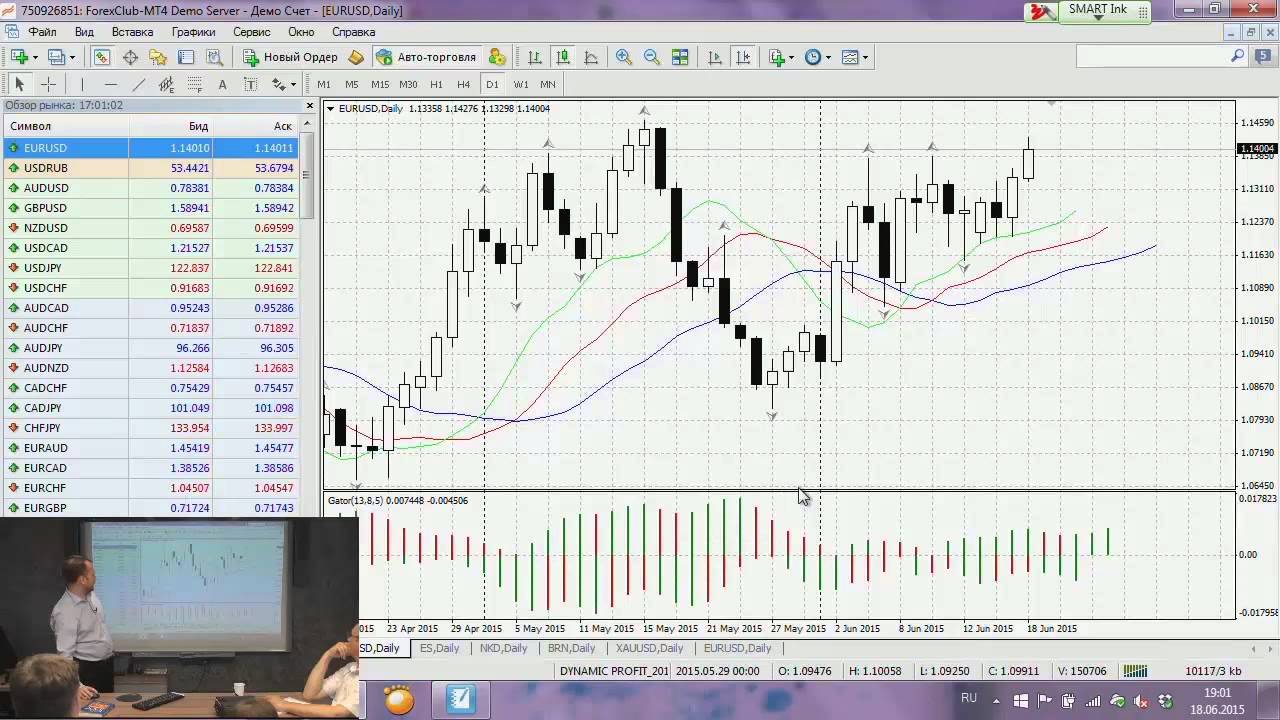Image resolution: width=1280 pixels, height=720 pixels.
Task: Toggle chart auto scroll icon
Action: click(715, 57)
